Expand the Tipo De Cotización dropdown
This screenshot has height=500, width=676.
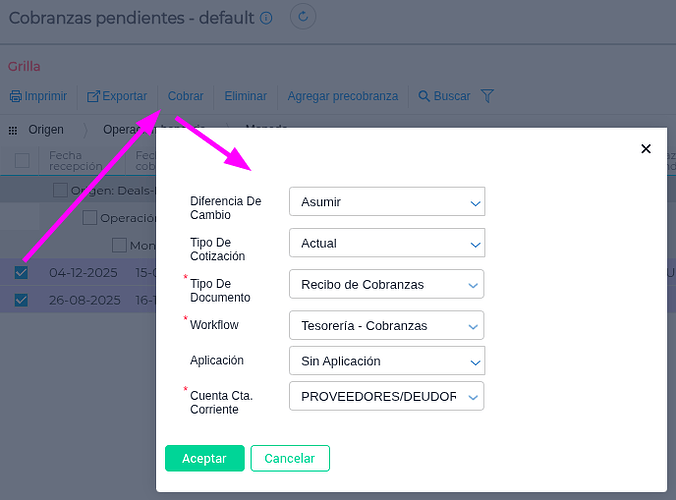tap(386, 243)
